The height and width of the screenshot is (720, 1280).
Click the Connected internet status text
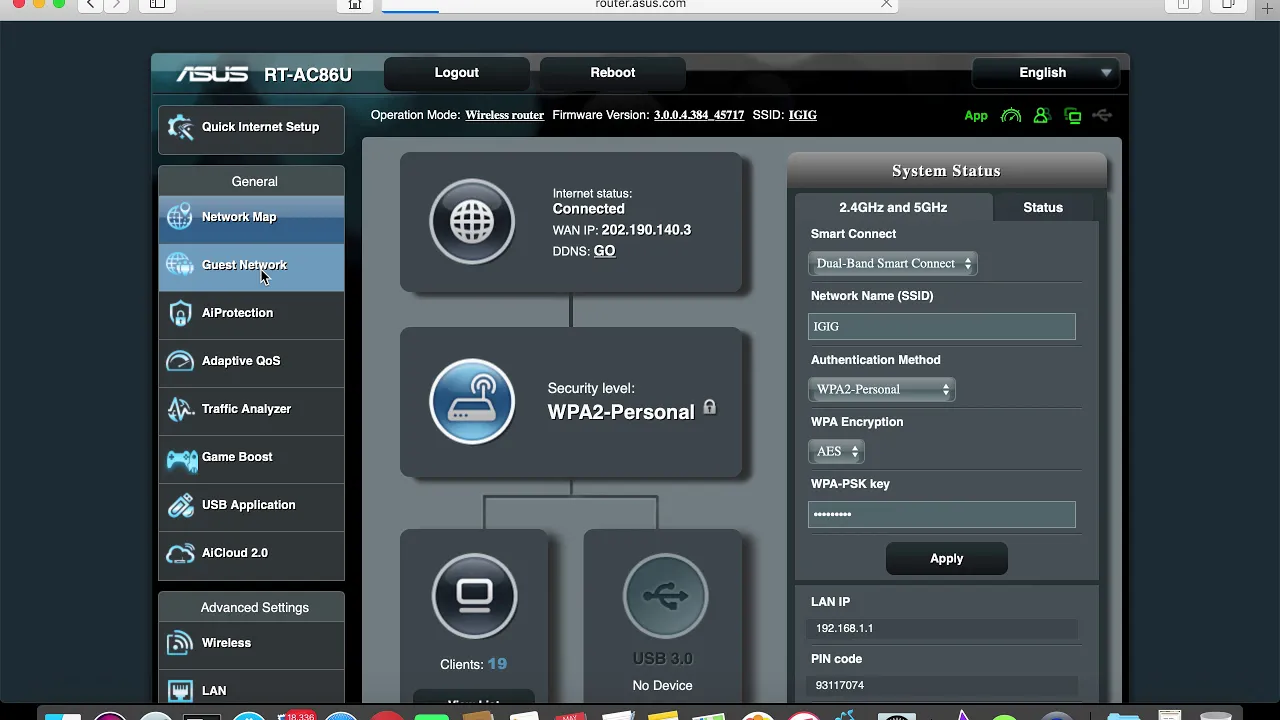coord(589,209)
